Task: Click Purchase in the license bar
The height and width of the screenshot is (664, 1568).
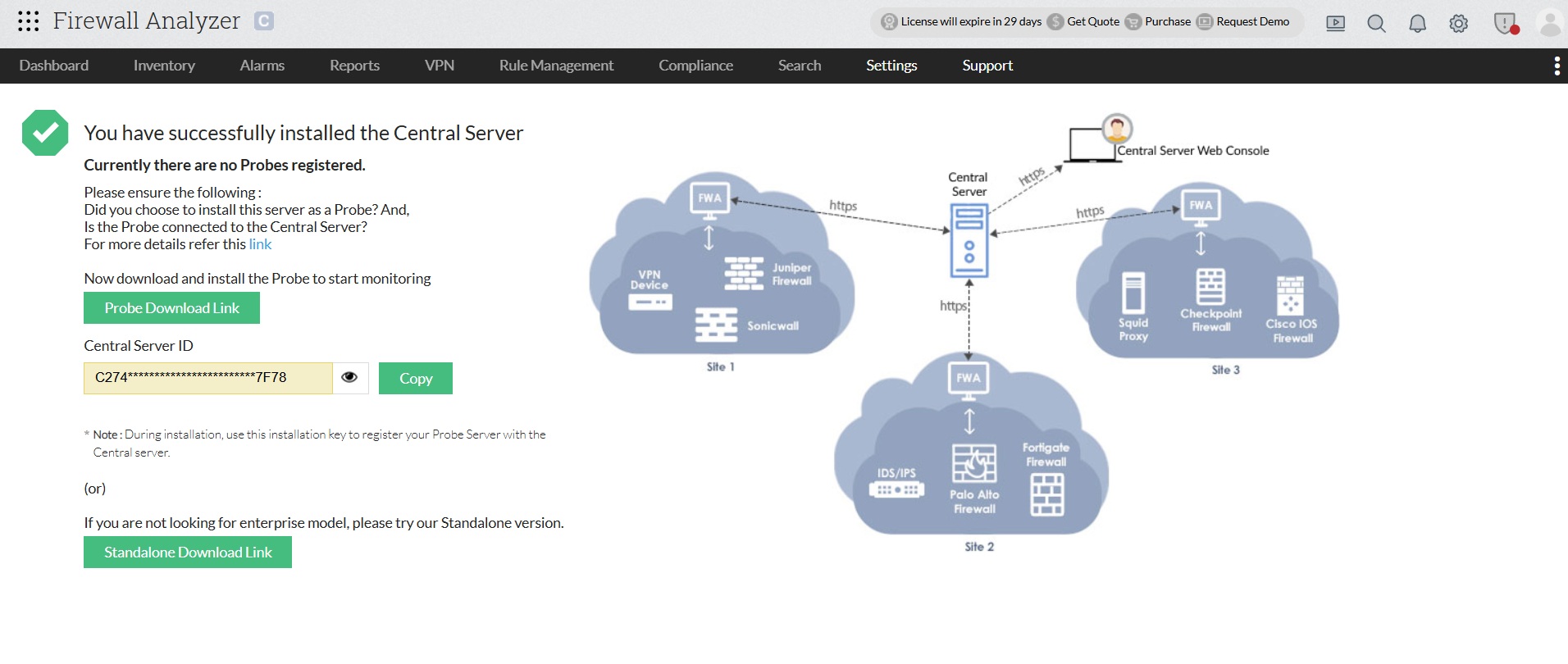Action: [x=1158, y=22]
